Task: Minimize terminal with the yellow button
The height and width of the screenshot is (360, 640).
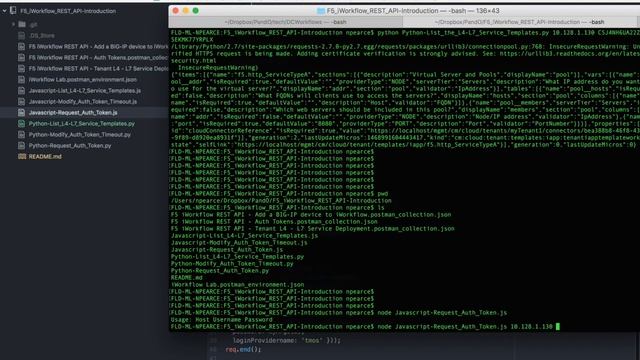Action: 186,11
